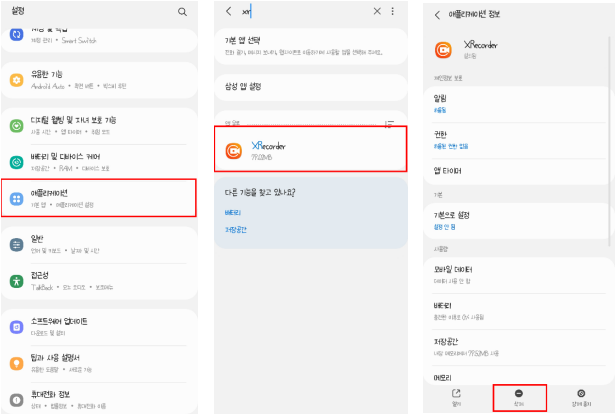This screenshot has width=616, height=417.
Task: Go back from the 애플리케이션 정보 screen
Action: pyautogui.click(x=438, y=14)
